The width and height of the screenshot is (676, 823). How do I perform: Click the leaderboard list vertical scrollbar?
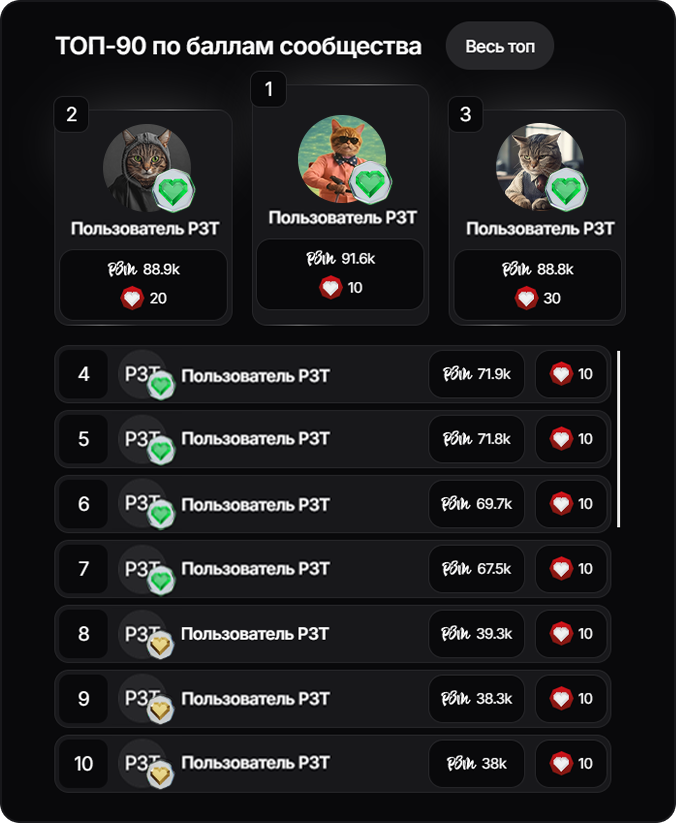coord(619,439)
